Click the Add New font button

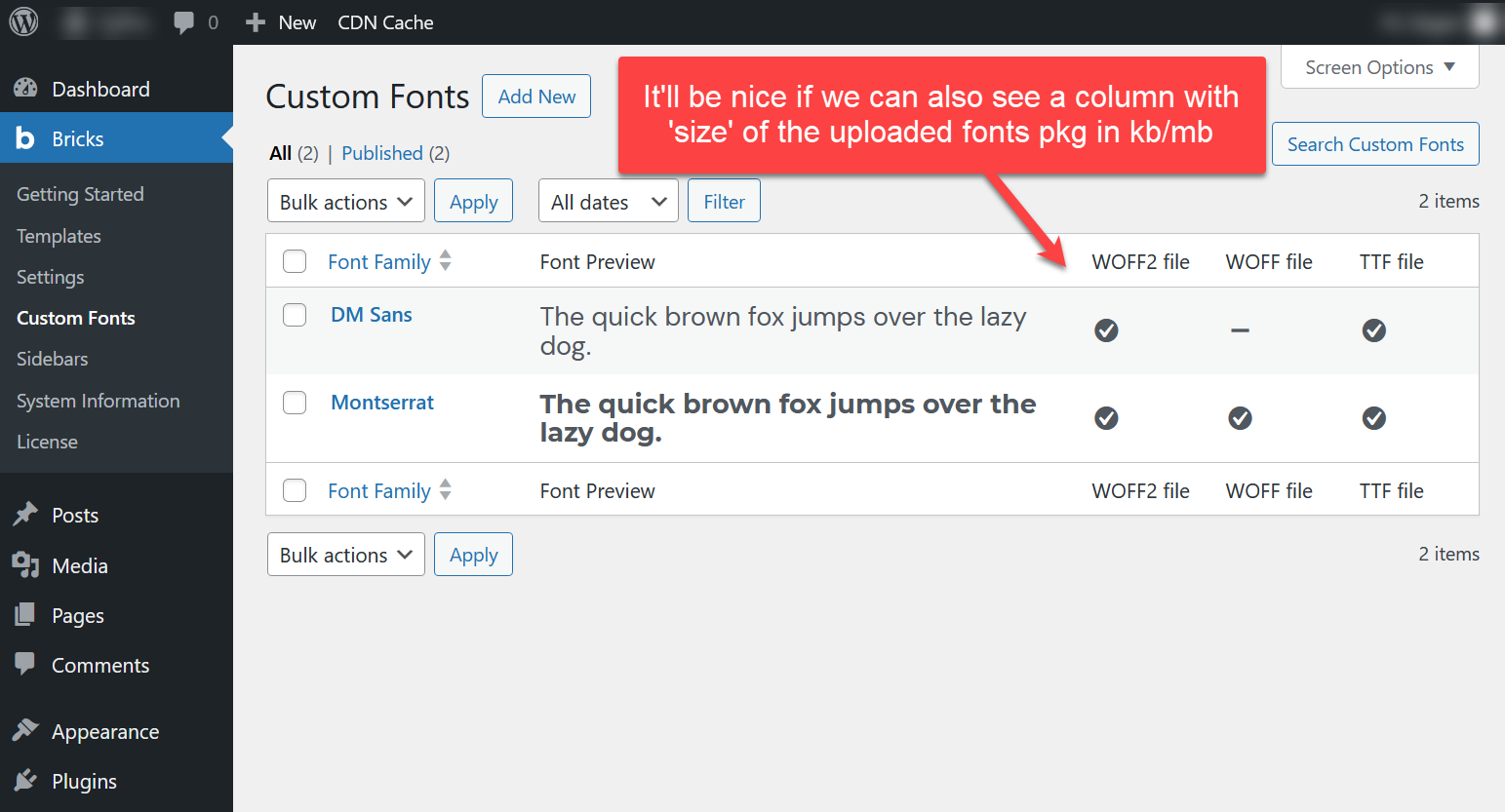536,97
